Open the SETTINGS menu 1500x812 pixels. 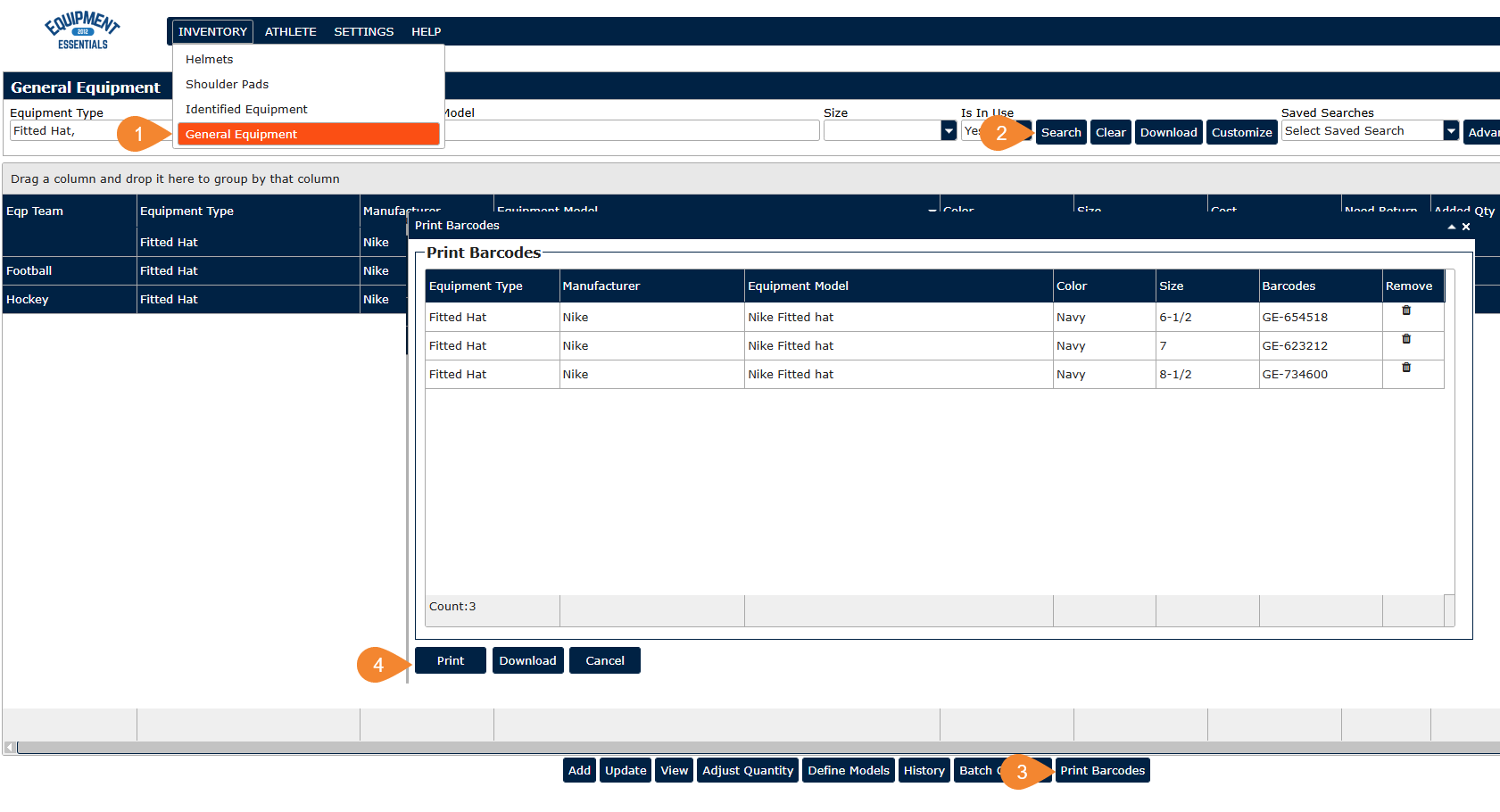[364, 31]
